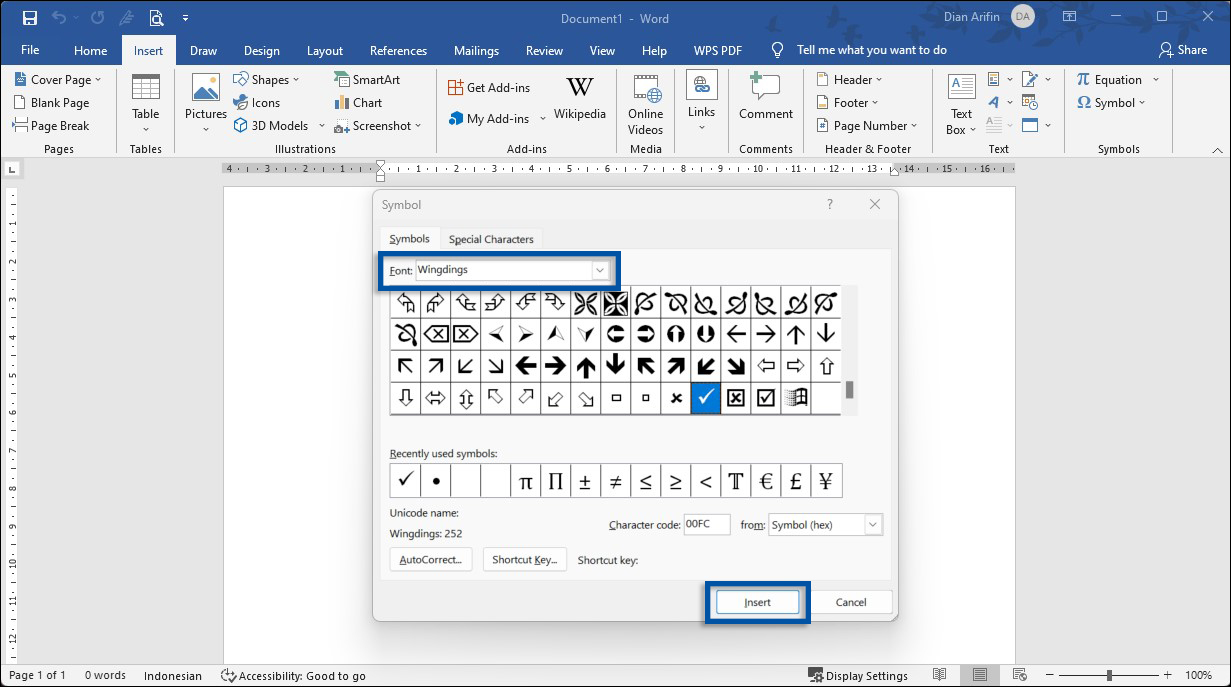Screen dimensions: 1231x687
Task: Click Insert to add the checkmark symbol
Action: [x=757, y=601]
